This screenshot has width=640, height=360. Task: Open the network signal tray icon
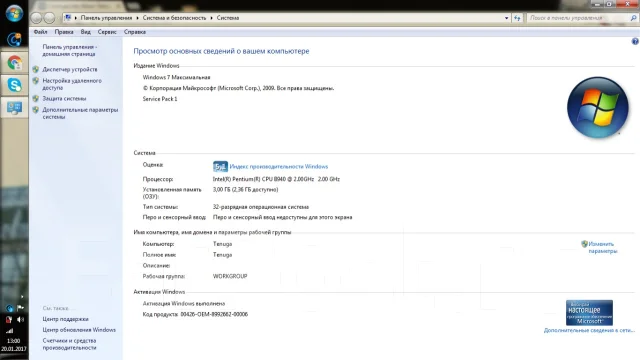click(9, 331)
